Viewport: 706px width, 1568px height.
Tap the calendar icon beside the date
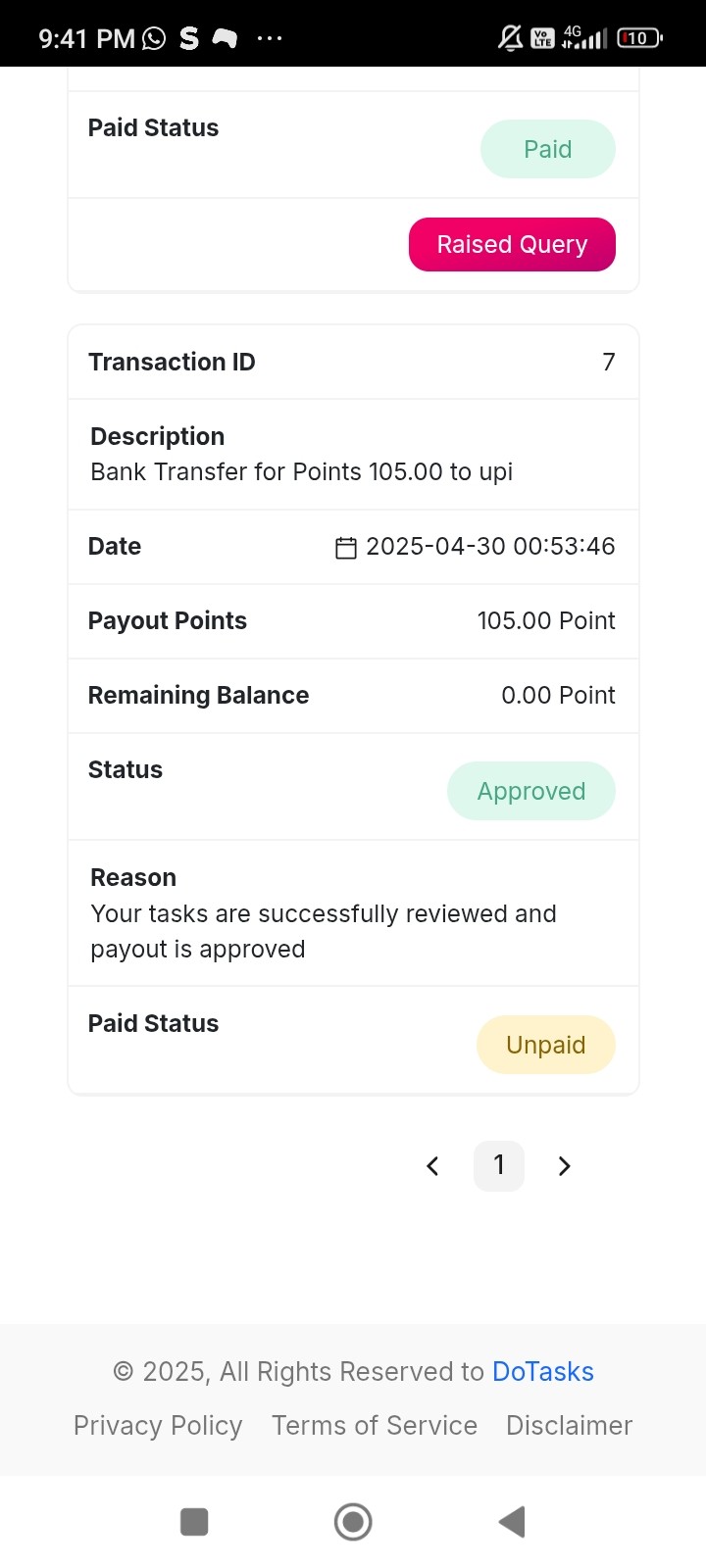coord(346,548)
